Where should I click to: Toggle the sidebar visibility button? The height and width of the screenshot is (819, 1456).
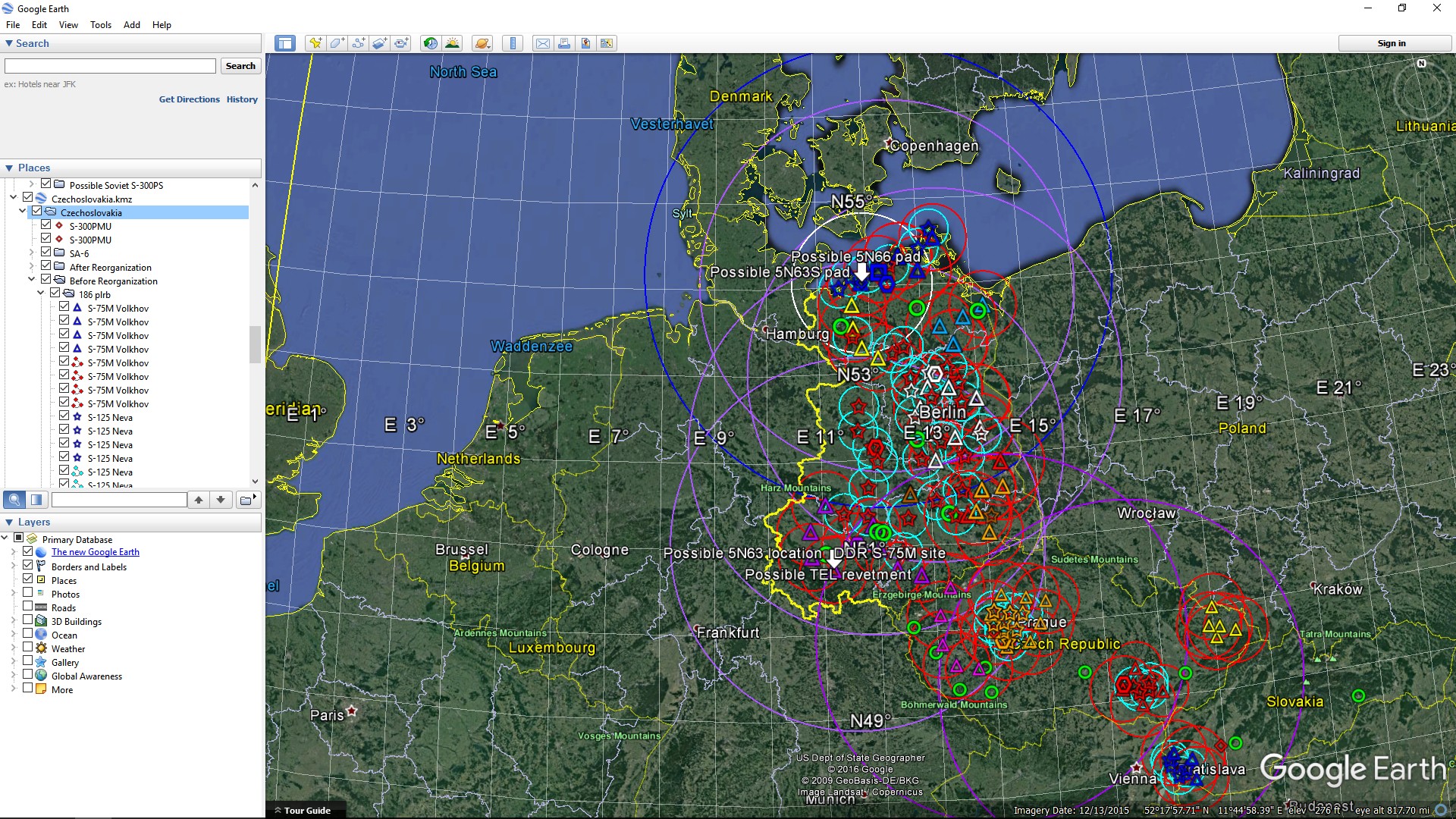[285, 43]
